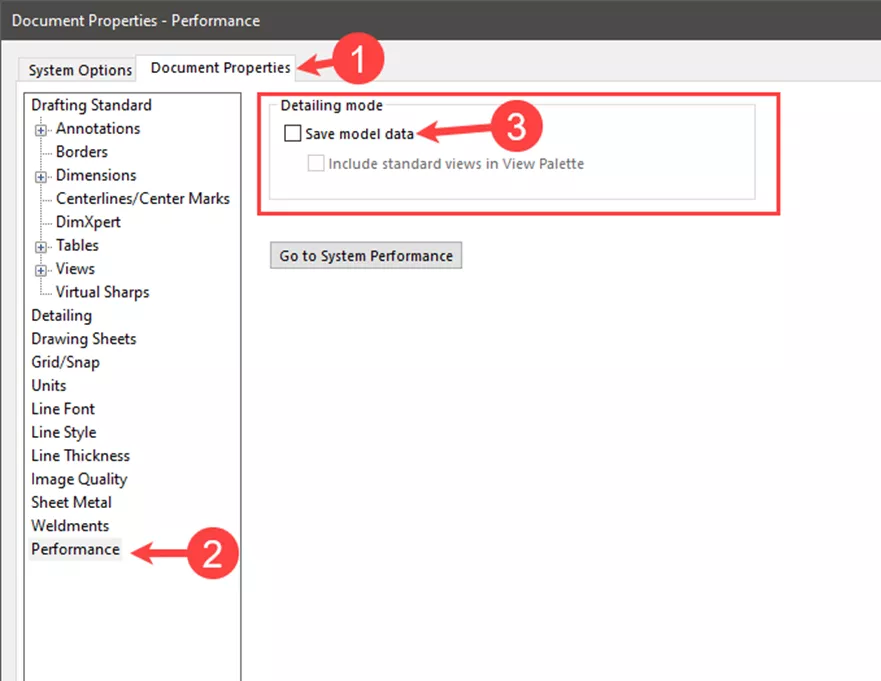881x681 pixels.
Task: Select Line Font in the list
Action: coord(63,409)
